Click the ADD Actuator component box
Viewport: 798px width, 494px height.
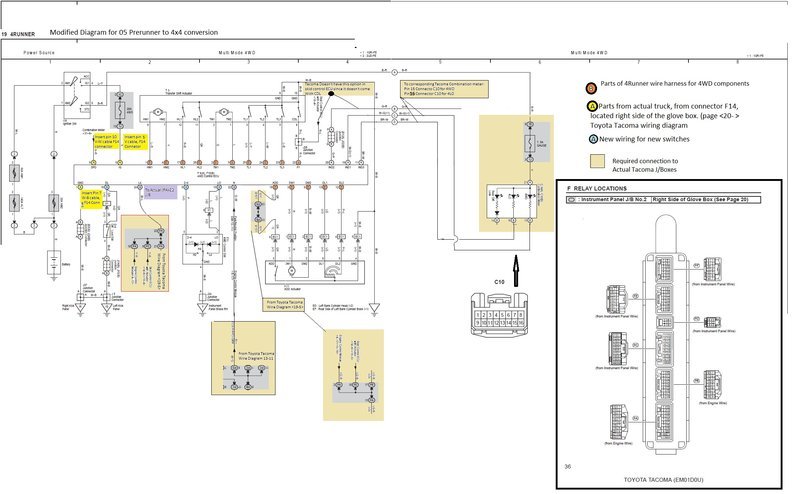(x=315, y=271)
